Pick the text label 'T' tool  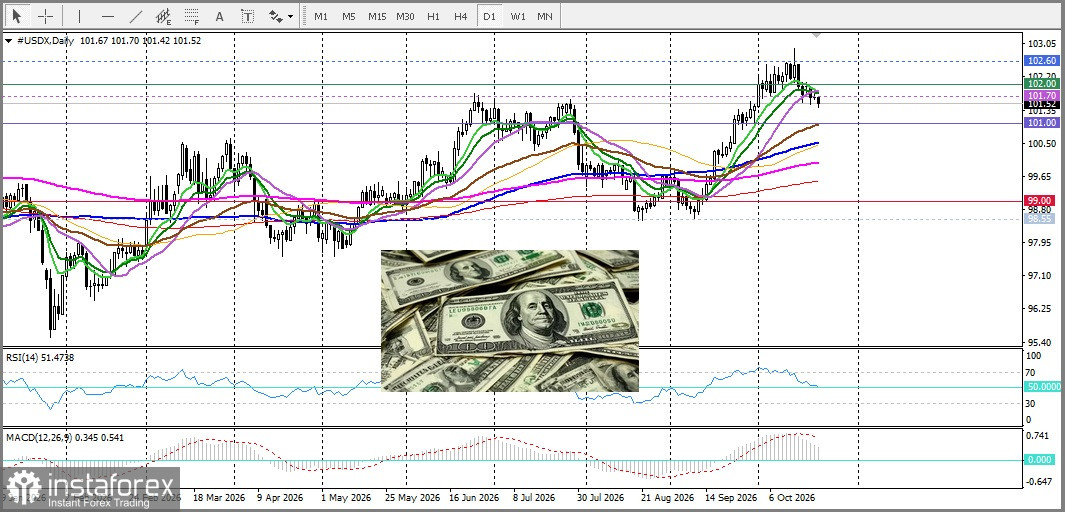click(x=248, y=16)
